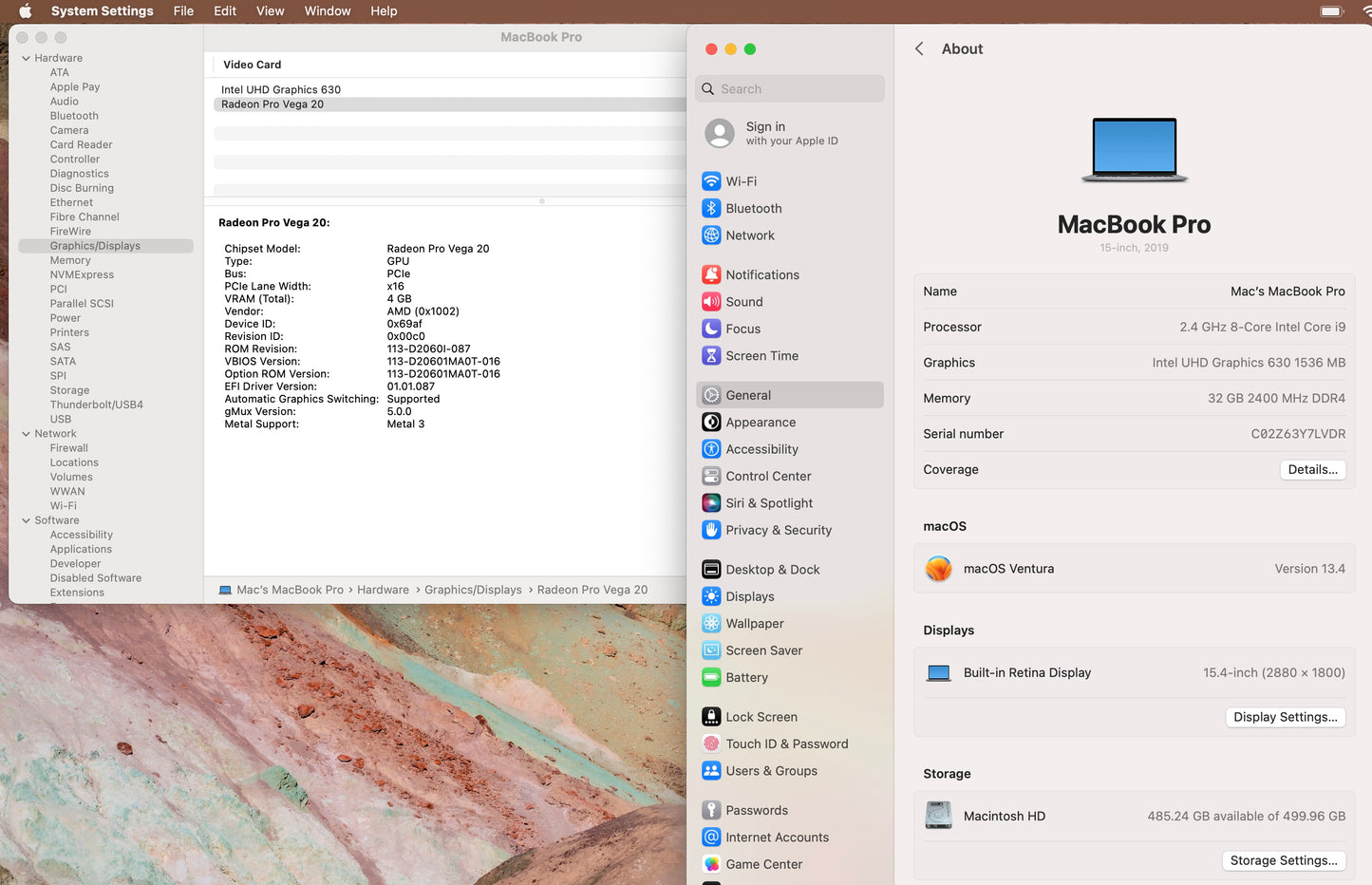Collapse the Network tree section
This screenshot has height=885, width=1372.
26,434
